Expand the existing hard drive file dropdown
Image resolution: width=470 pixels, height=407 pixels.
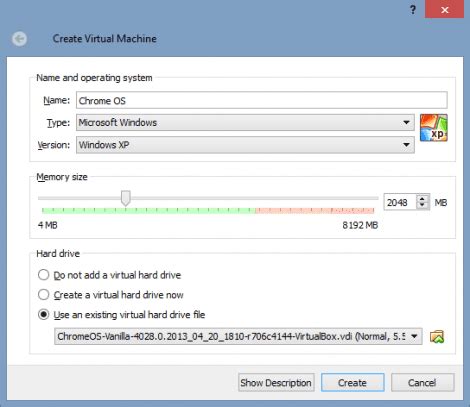(x=238, y=336)
